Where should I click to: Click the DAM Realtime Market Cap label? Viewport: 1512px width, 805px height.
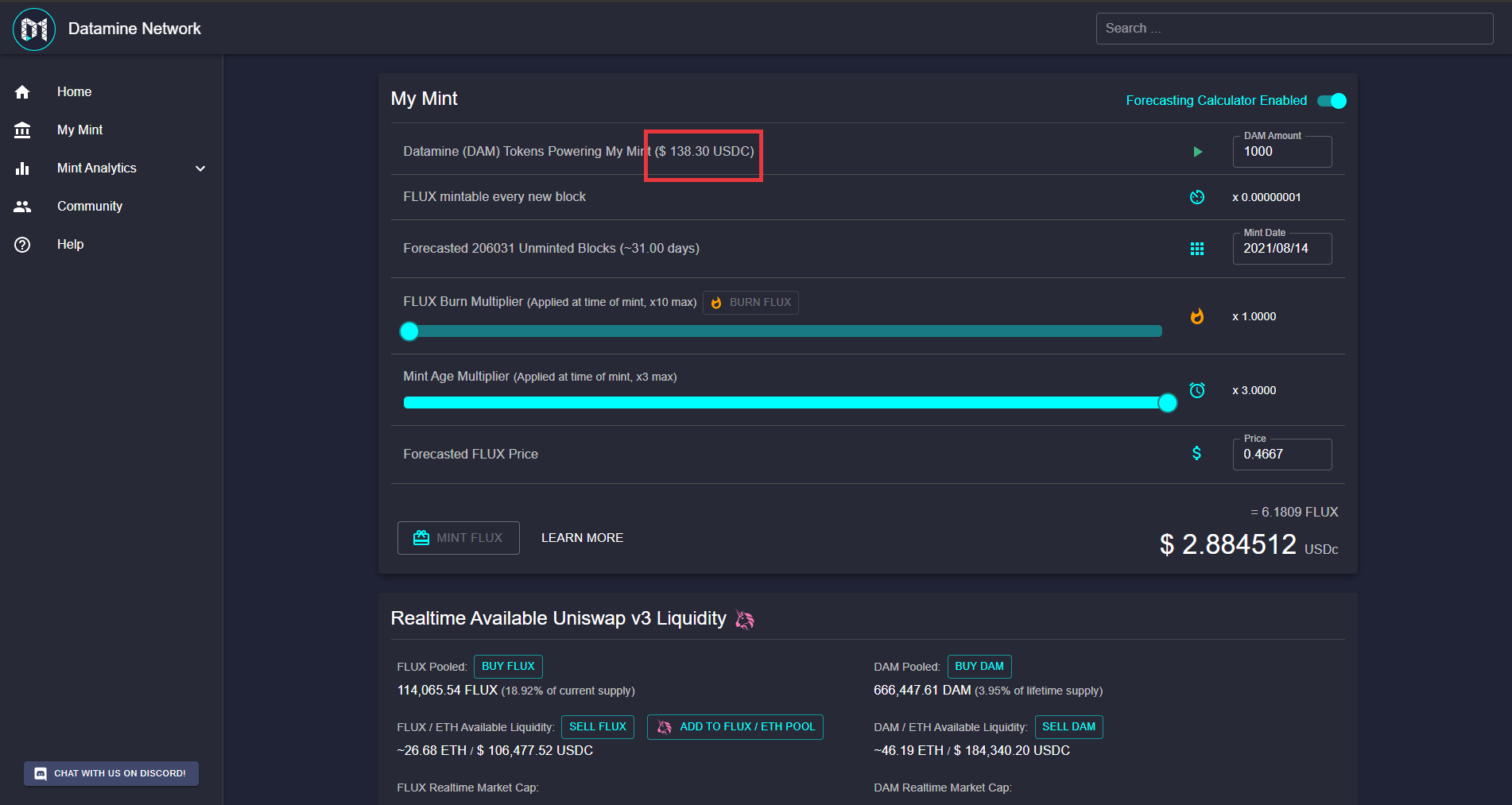(943, 788)
